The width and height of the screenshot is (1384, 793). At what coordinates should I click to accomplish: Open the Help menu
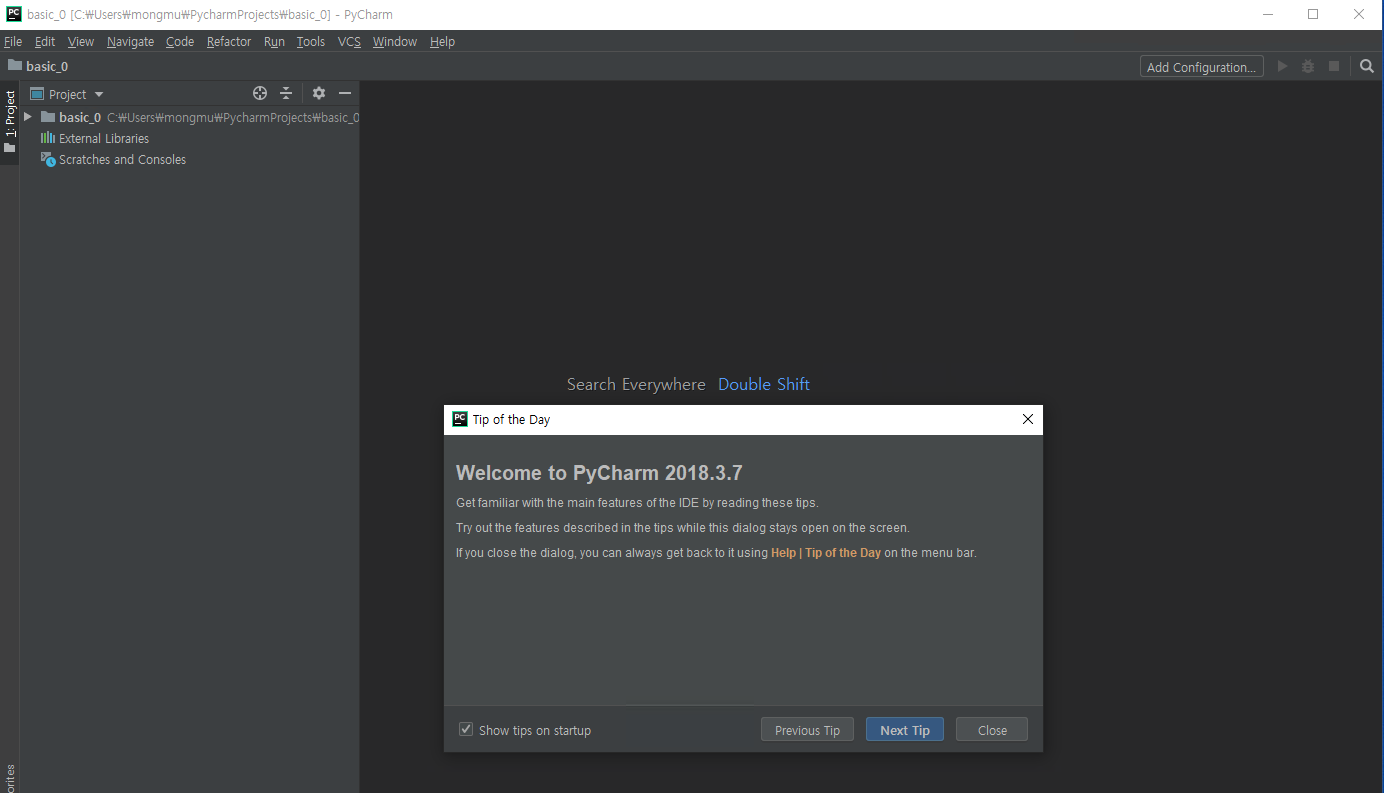(x=442, y=41)
